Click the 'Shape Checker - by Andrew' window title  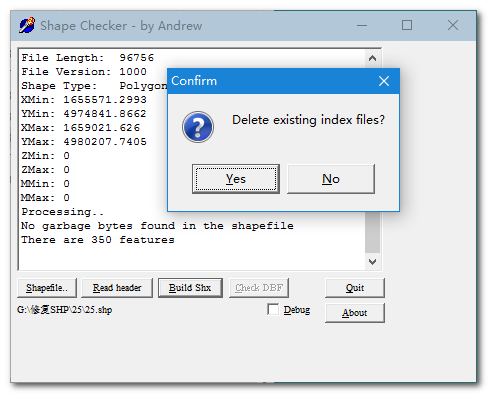pyautogui.click(x=121, y=26)
